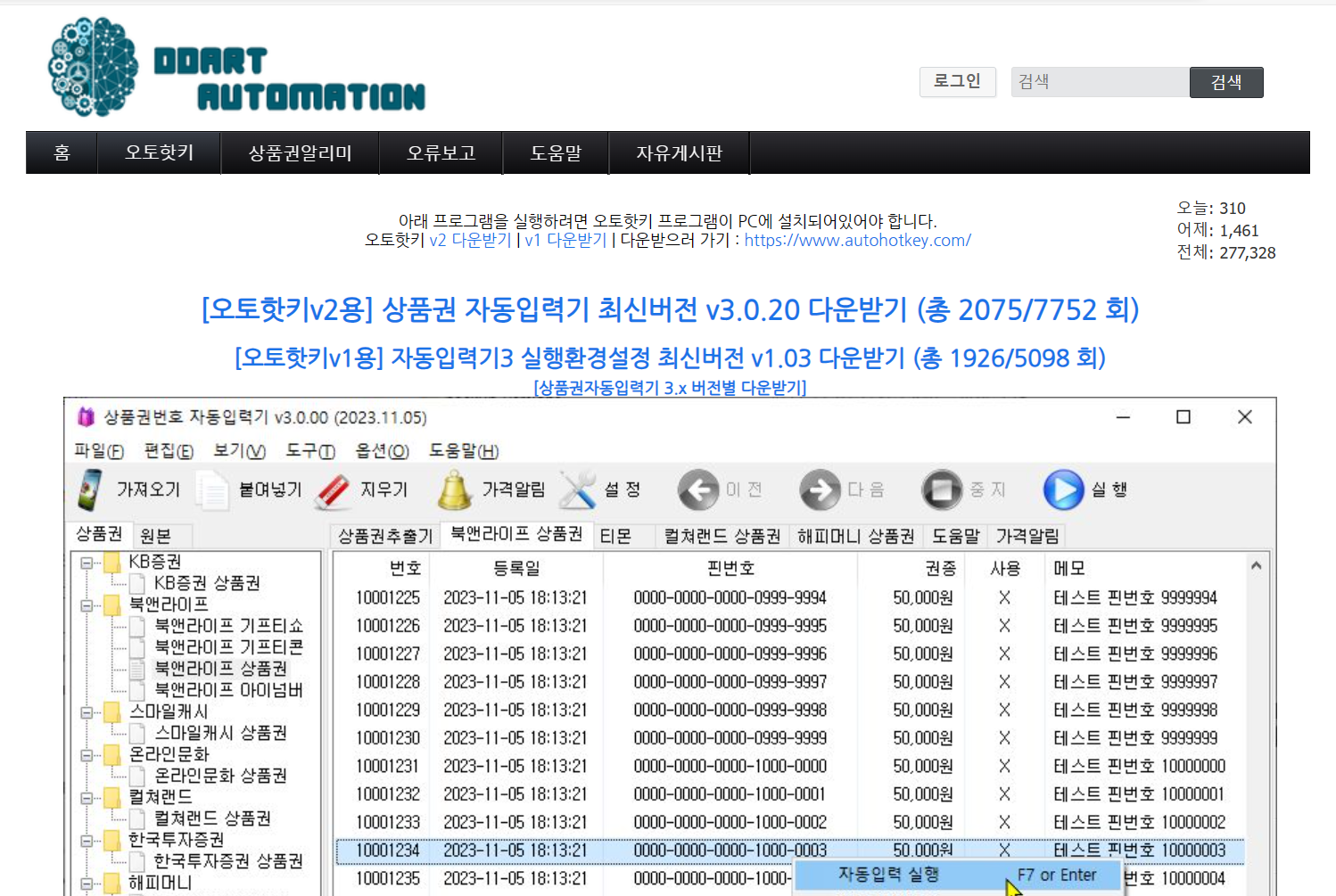The width and height of the screenshot is (1336, 896).
Task: Switch to the 컬쳐랜드 상품권 tab
Action: (722, 536)
